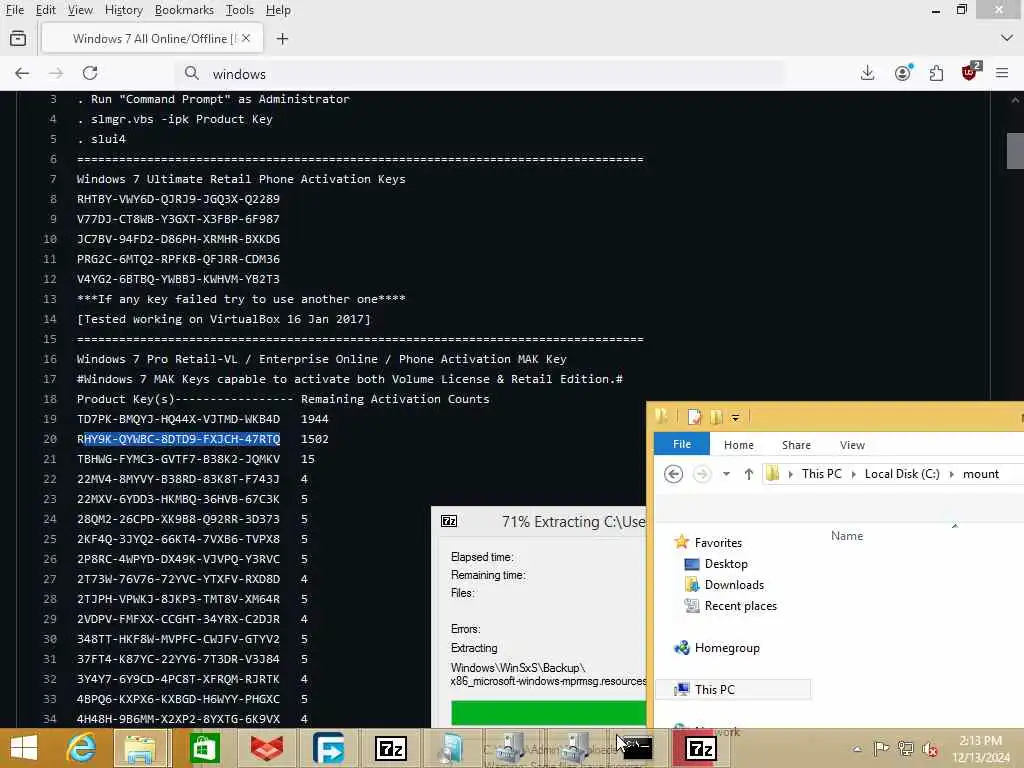The height and width of the screenshot is (768, 1024).
Task: List all tabs dropdown arrow
Action: (1006, 39)
